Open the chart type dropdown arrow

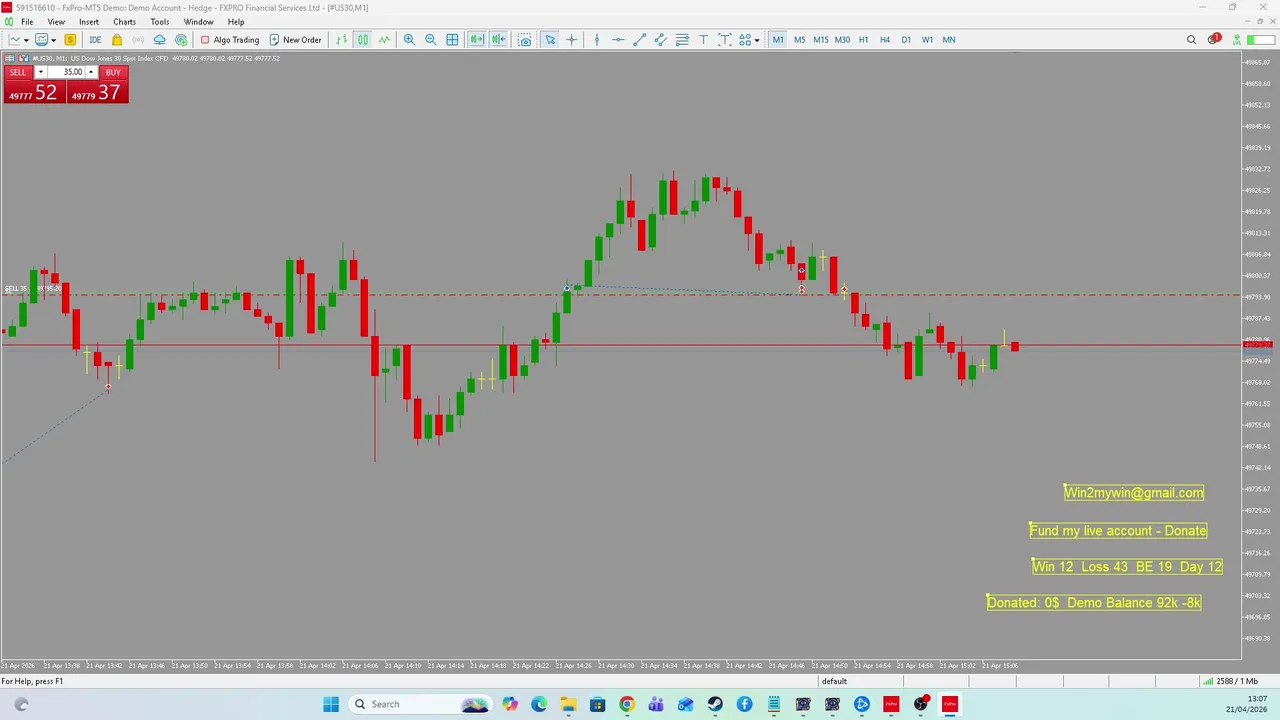click(26, 40)
